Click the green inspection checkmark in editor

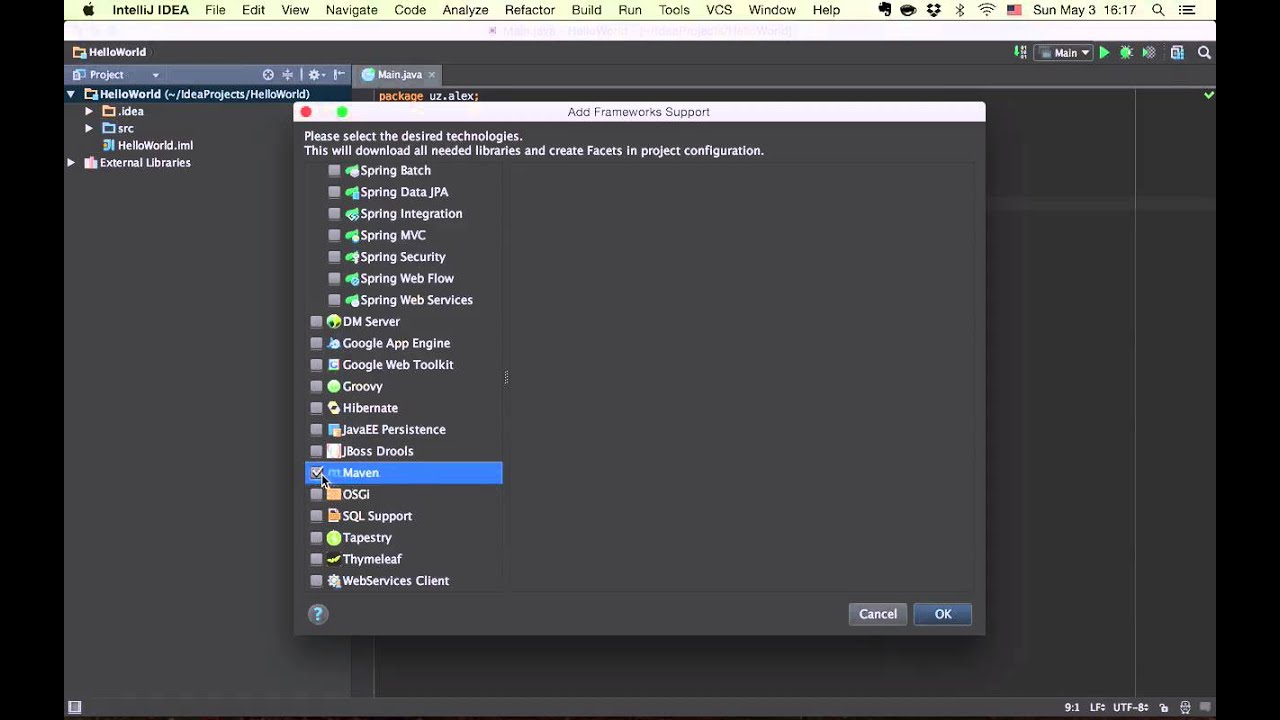tap(1209, 95)
